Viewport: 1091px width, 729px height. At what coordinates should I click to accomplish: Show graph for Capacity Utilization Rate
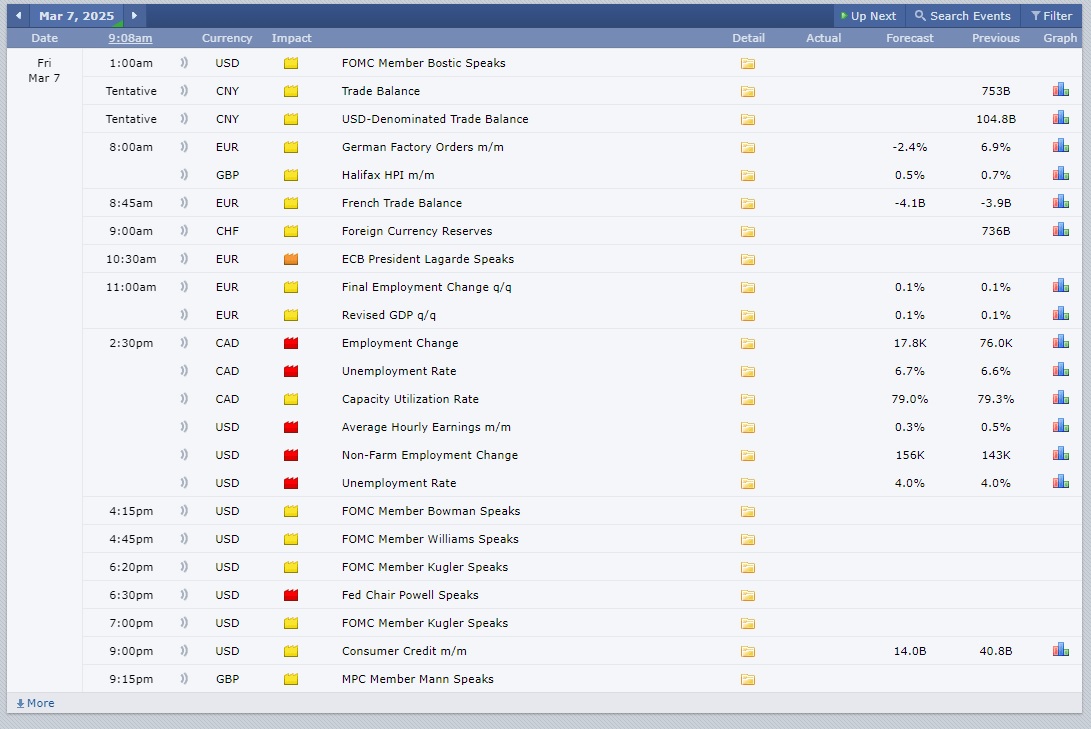pyautogui.click(x=1060, y=398)
